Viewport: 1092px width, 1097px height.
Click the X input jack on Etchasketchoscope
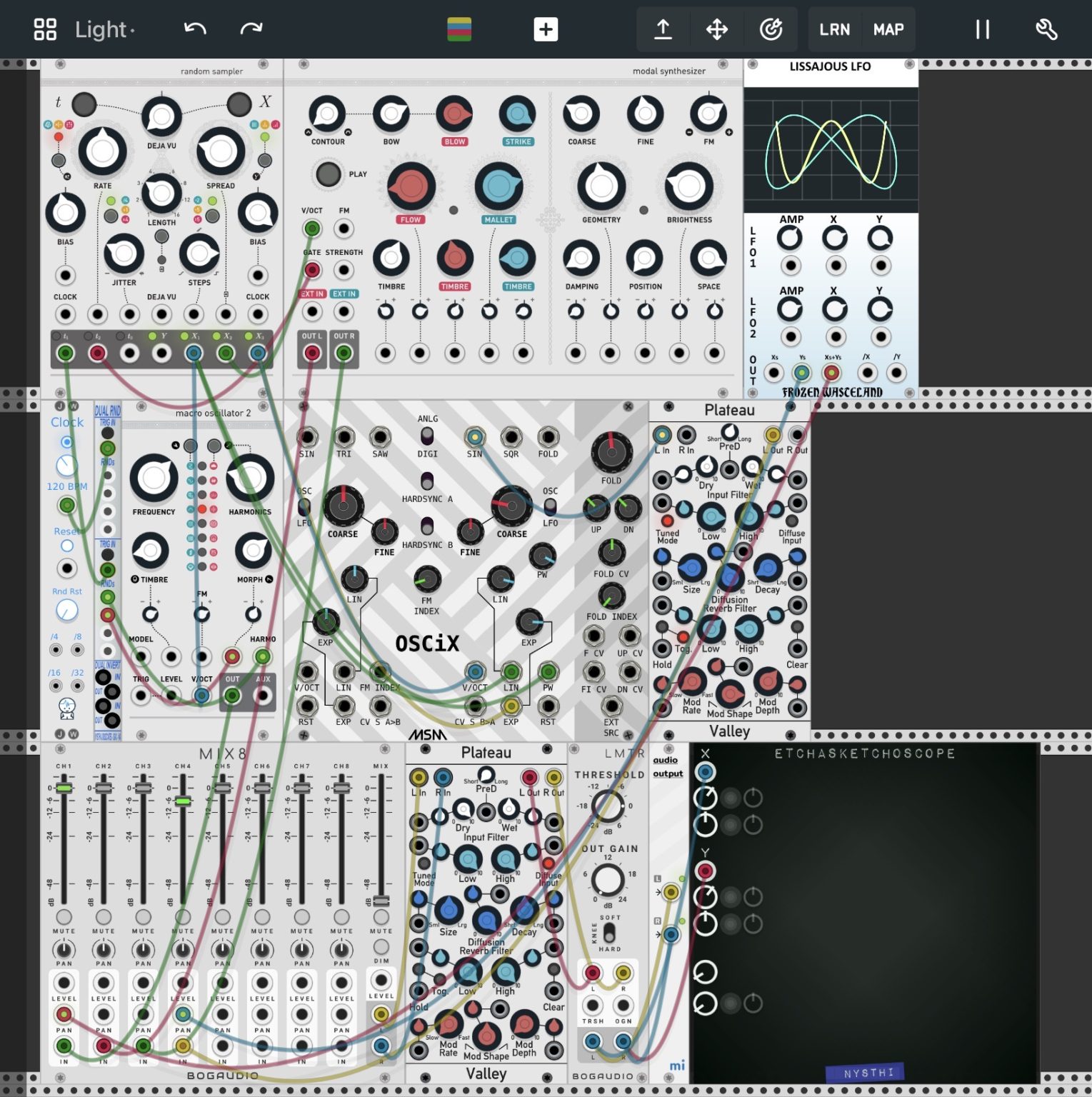click(705, 771)
